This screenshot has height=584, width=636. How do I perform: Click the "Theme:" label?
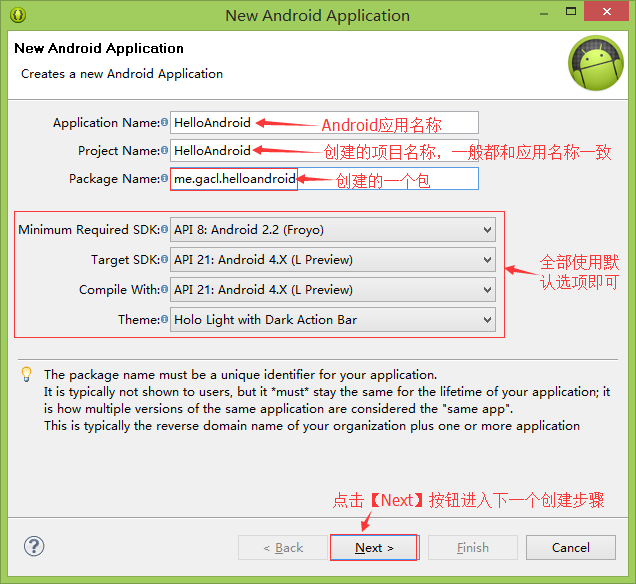click(x=139, y=320)
